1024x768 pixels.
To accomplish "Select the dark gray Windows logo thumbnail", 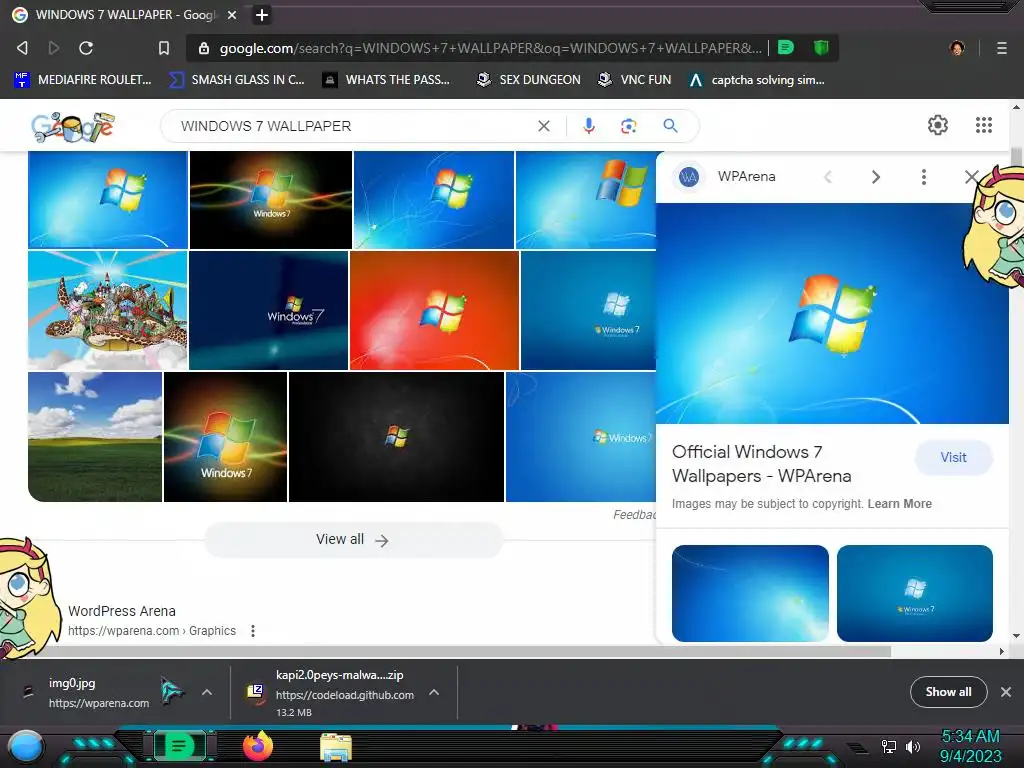I will (x=396, y=437).
